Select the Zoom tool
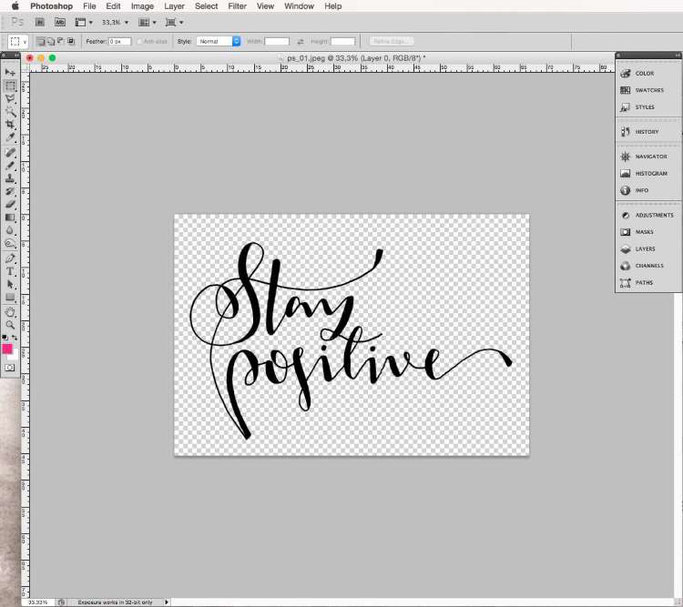The height and width of the screenshot is (607, 683). click(10, 325)
